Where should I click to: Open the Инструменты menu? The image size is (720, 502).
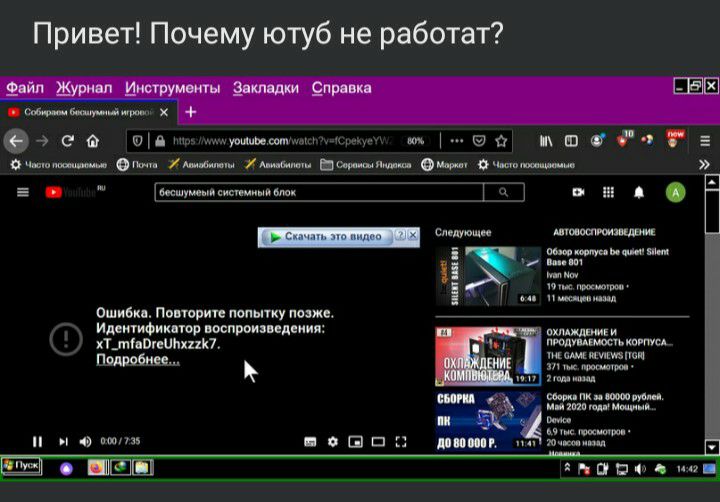coord(172,88)
